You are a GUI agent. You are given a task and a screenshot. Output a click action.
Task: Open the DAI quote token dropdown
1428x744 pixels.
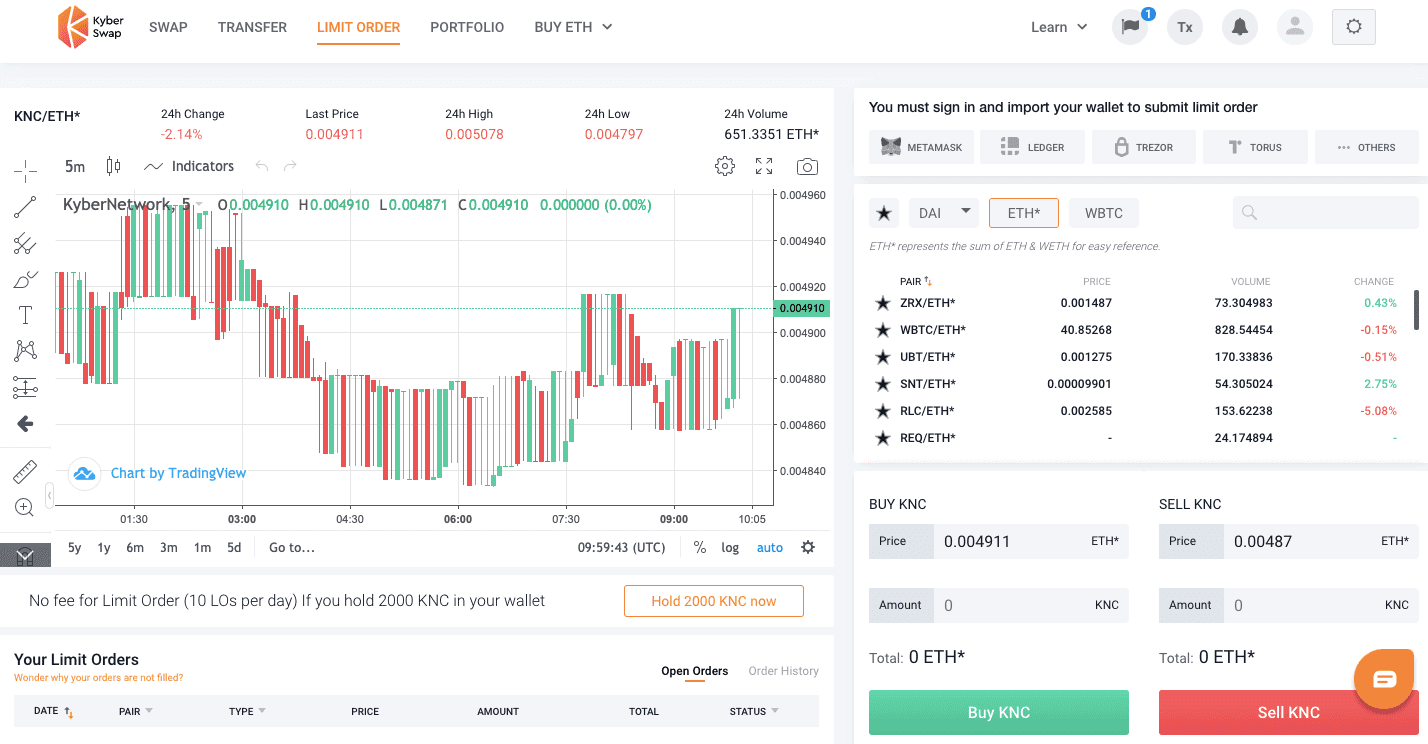943,213
